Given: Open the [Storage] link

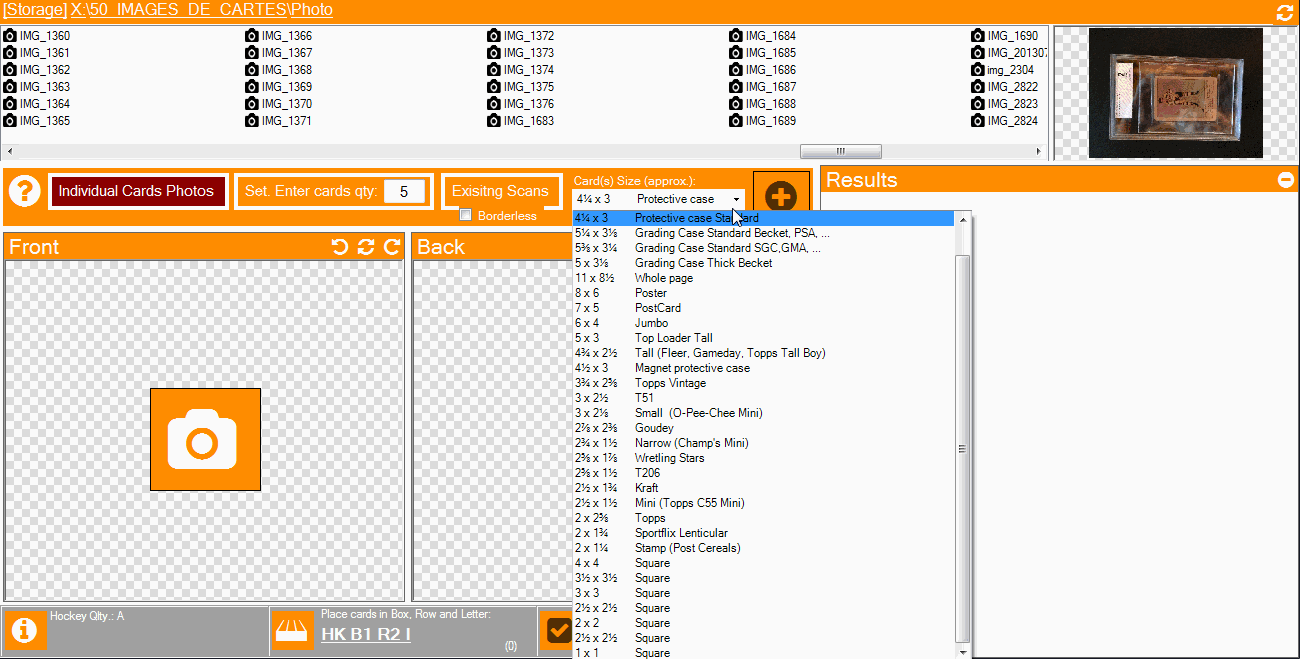Looking at the screenshot, I should [x=35, y=10].
